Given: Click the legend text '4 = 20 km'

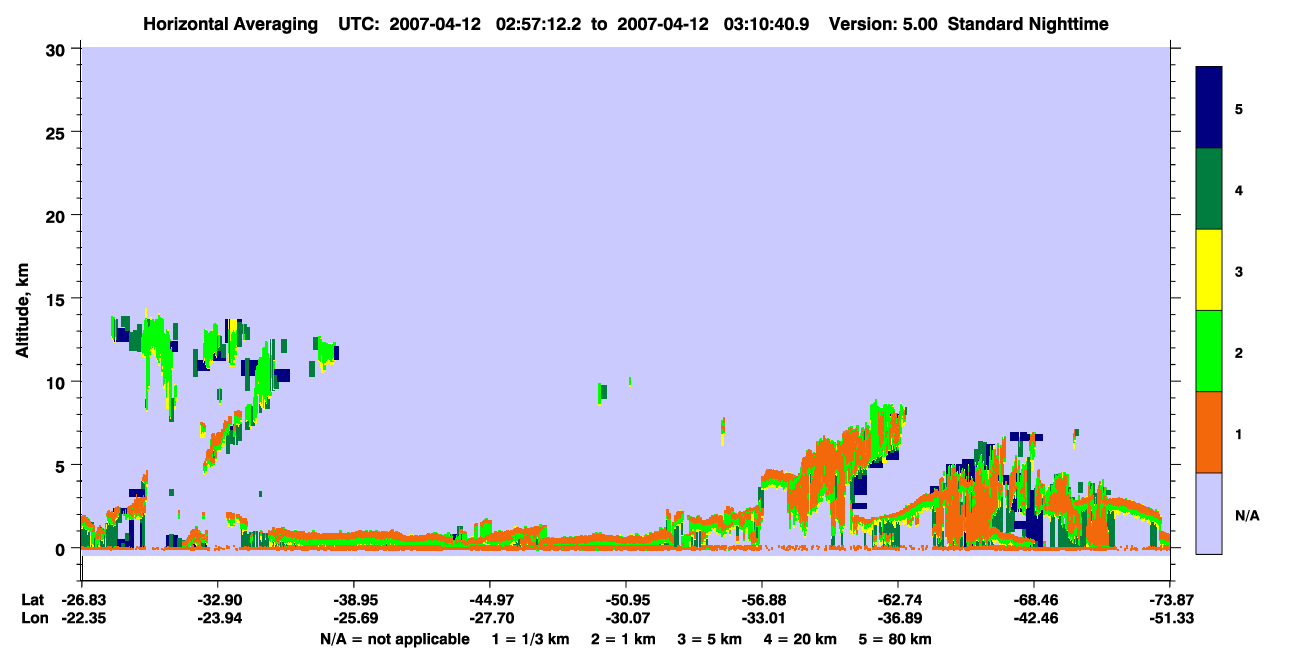Looking at the screenshot, I should 801,639.
